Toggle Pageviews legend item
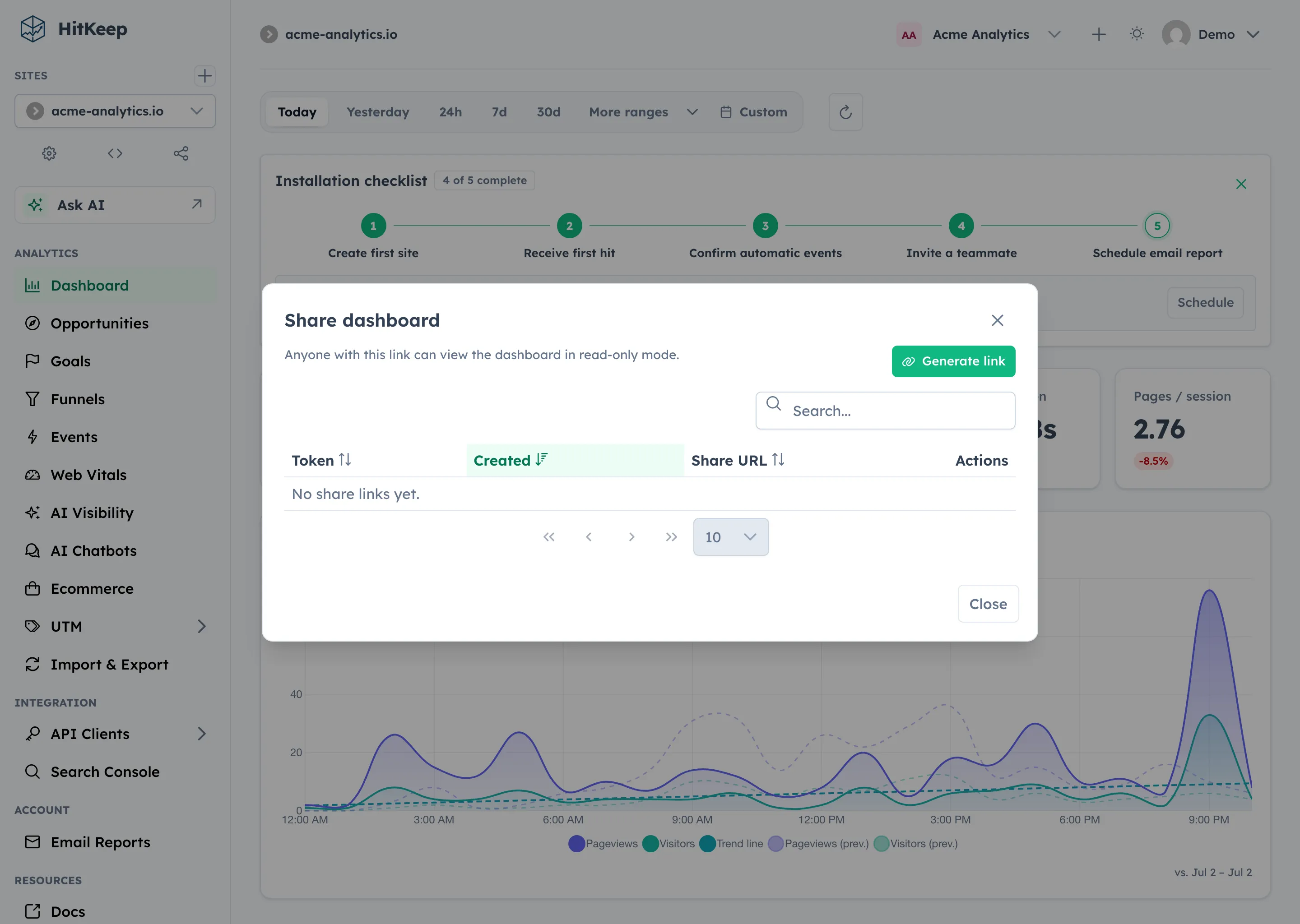1300x924 pixels. click(x=604, y=844)
